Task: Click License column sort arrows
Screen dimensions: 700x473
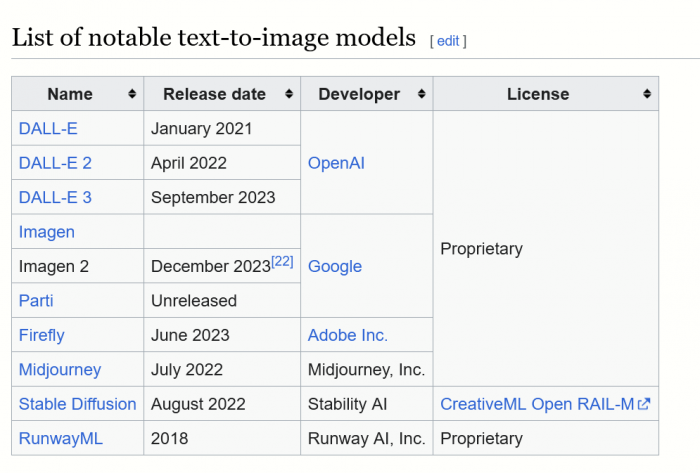Action: (x=647, y=94)
